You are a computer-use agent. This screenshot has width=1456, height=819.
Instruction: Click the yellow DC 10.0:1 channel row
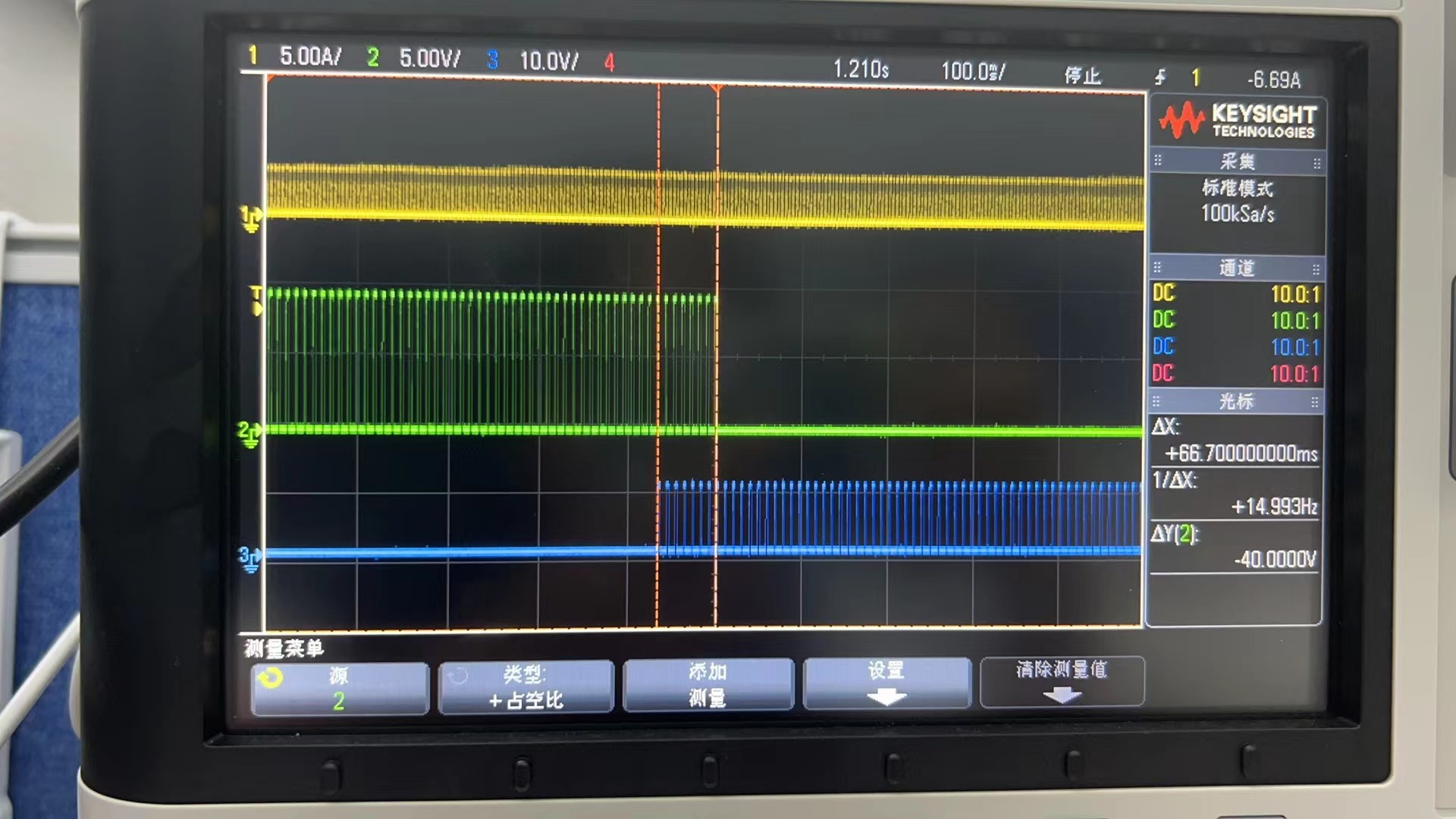pos(1237,294)
